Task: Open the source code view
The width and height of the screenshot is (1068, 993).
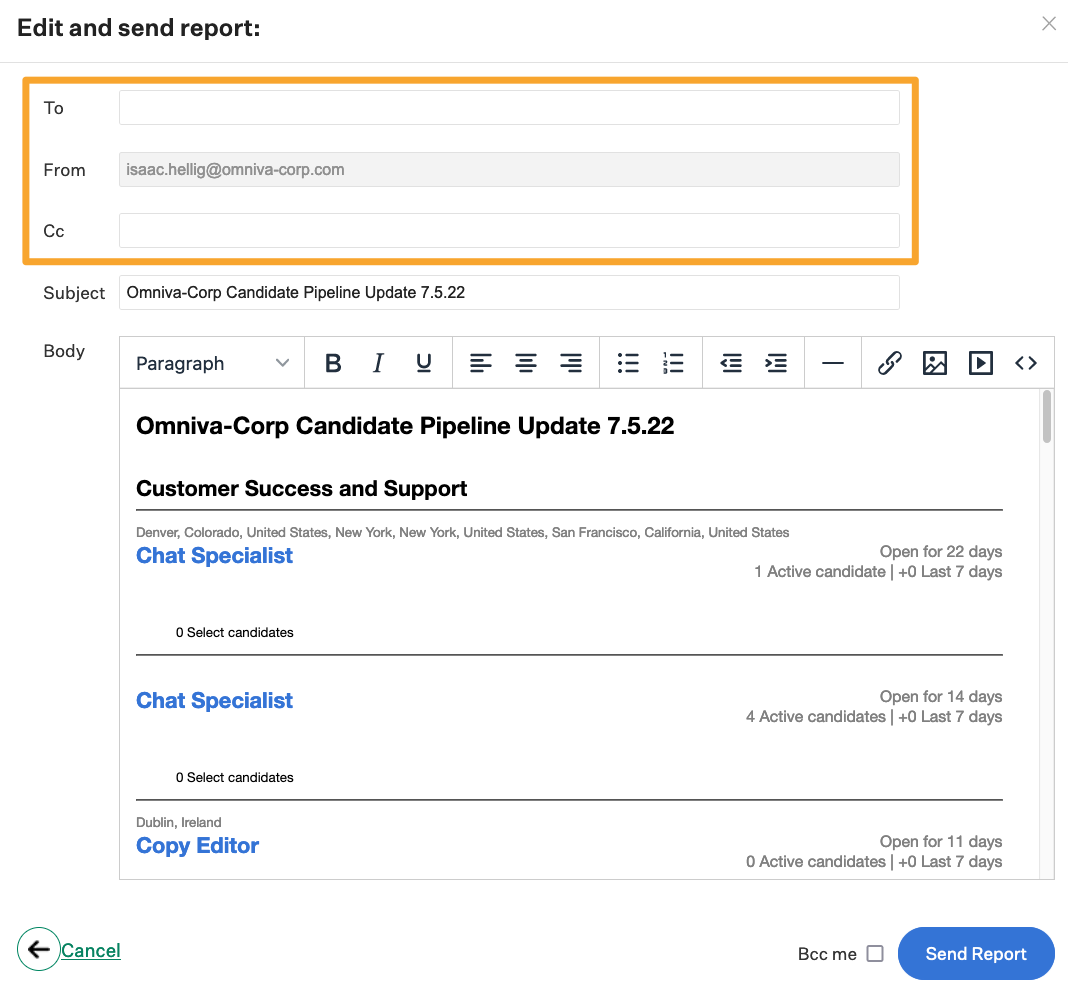Action: click(1026, 363)
